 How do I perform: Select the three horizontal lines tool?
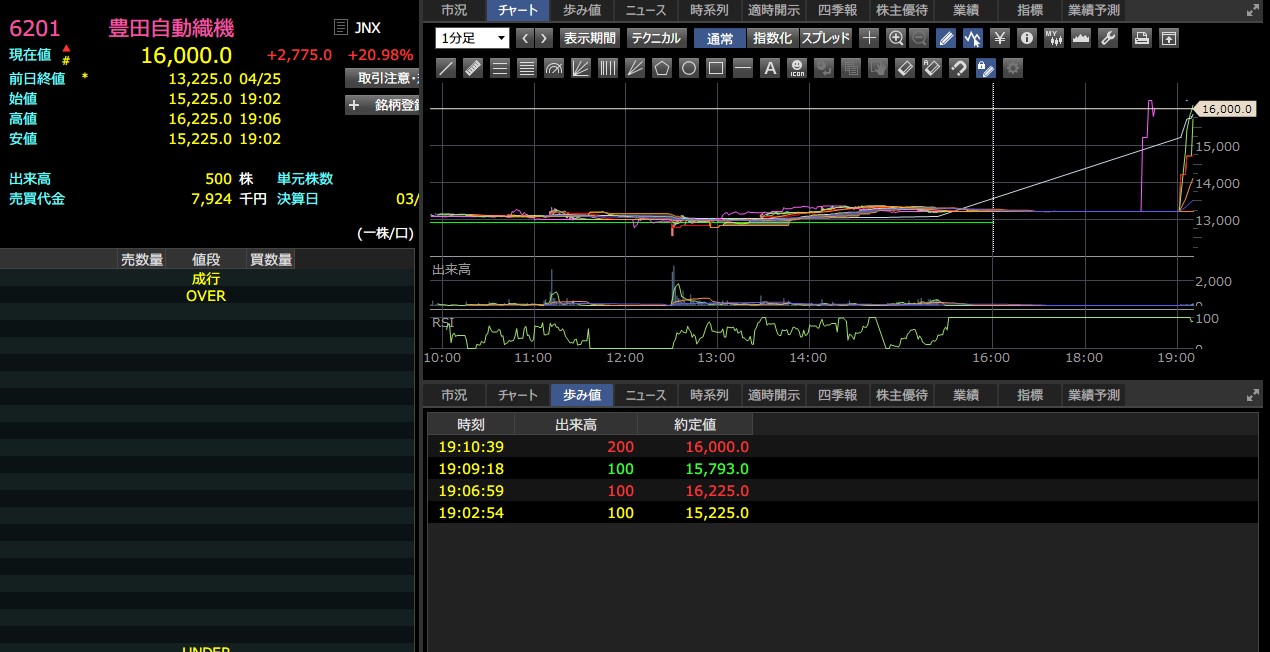pos(500,68)
